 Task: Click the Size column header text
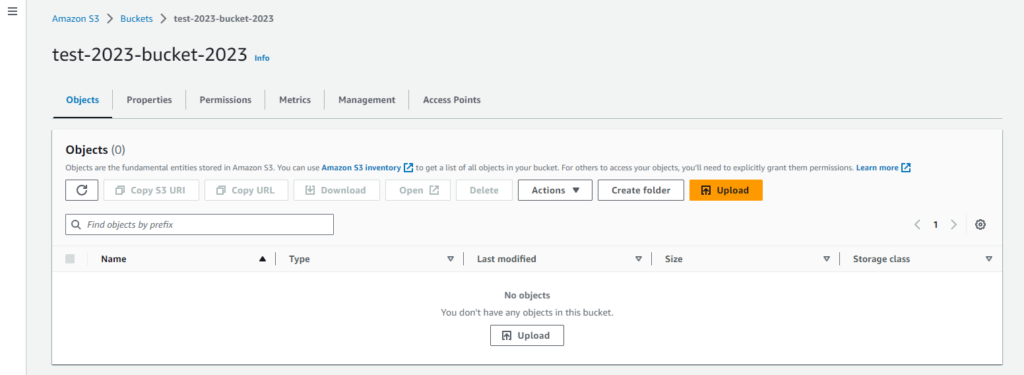(x=673, y=259)
